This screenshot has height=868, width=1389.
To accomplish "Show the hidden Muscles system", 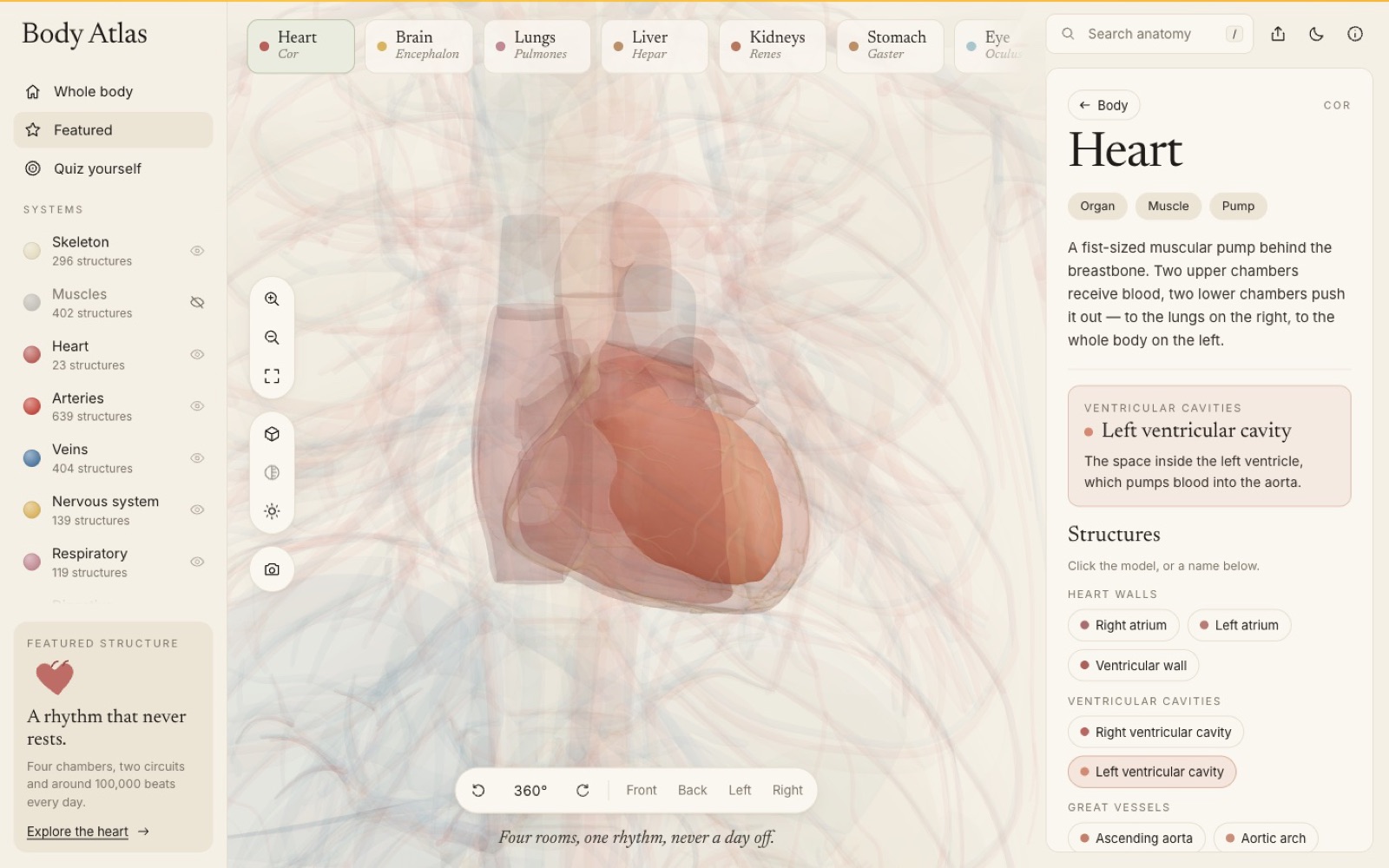I will tap(197, 302).
